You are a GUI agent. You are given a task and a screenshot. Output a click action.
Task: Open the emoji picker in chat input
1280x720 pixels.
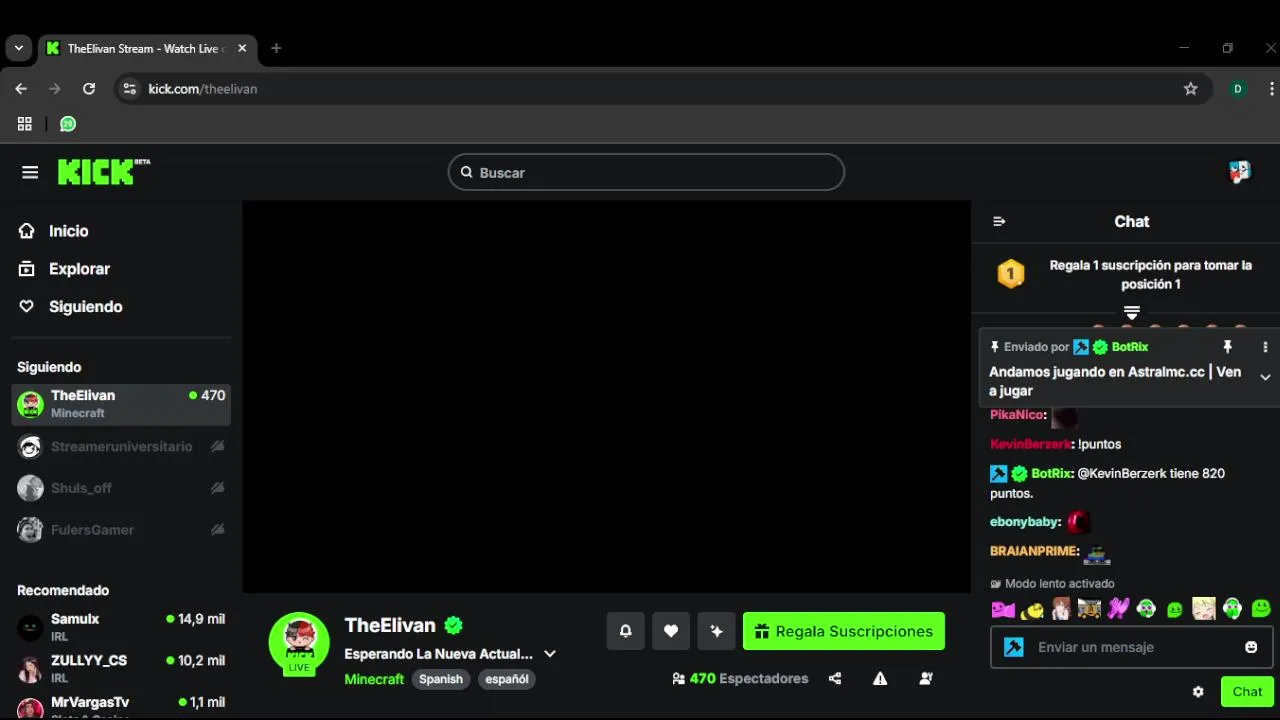coord(1251,647)
